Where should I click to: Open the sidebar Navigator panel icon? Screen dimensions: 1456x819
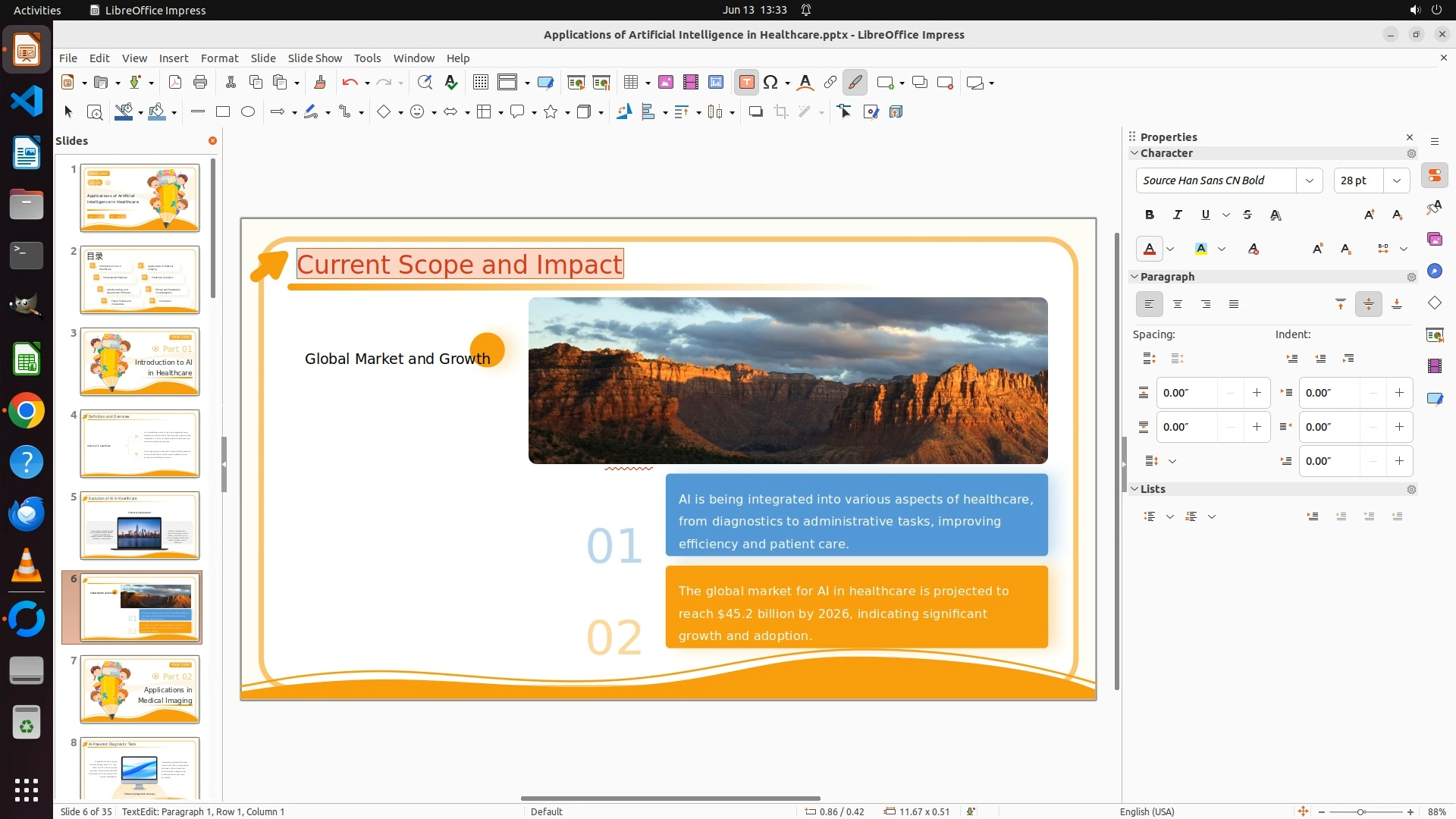coord(1434,271)
